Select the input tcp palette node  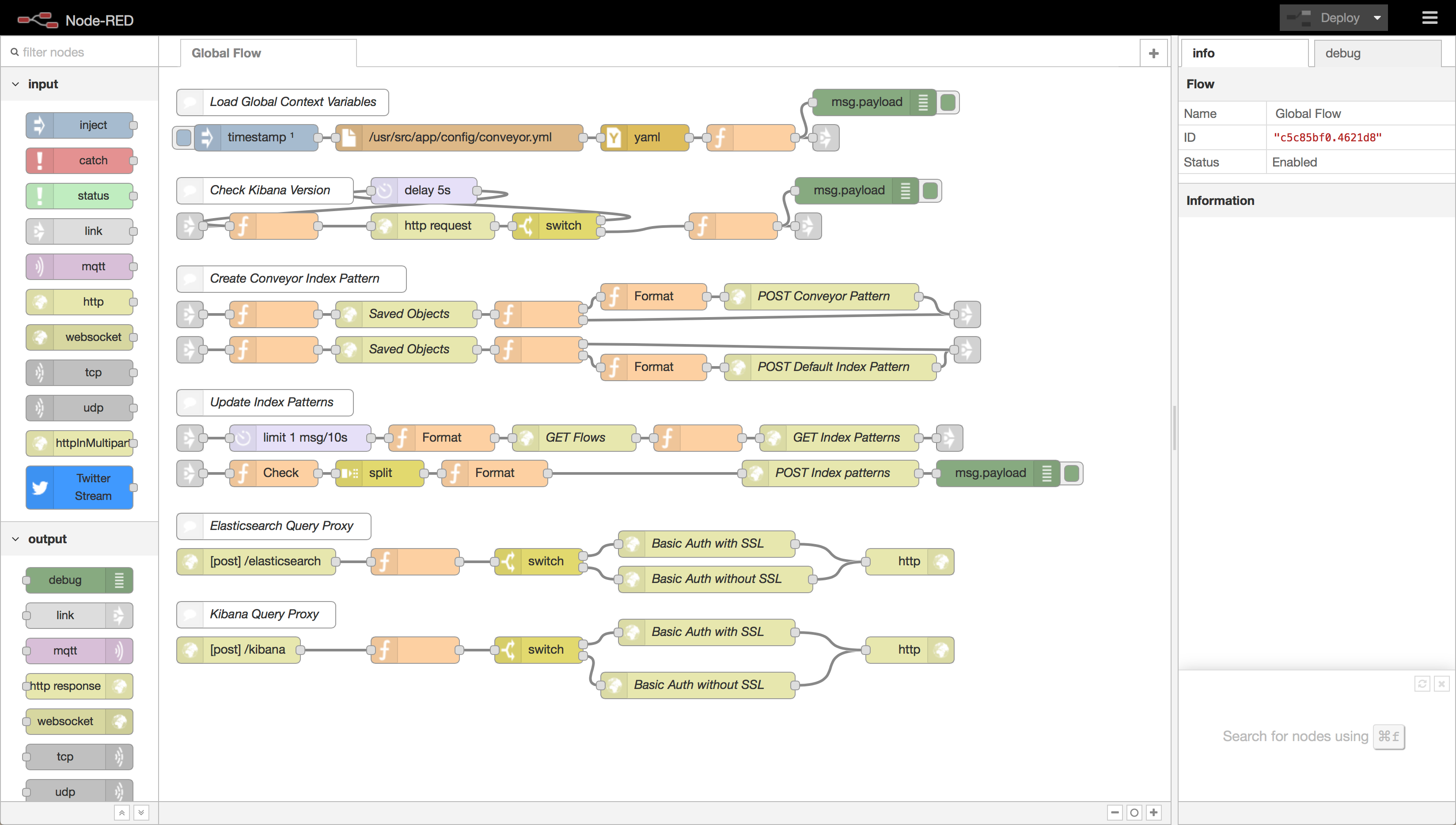[x=80, y=372]
